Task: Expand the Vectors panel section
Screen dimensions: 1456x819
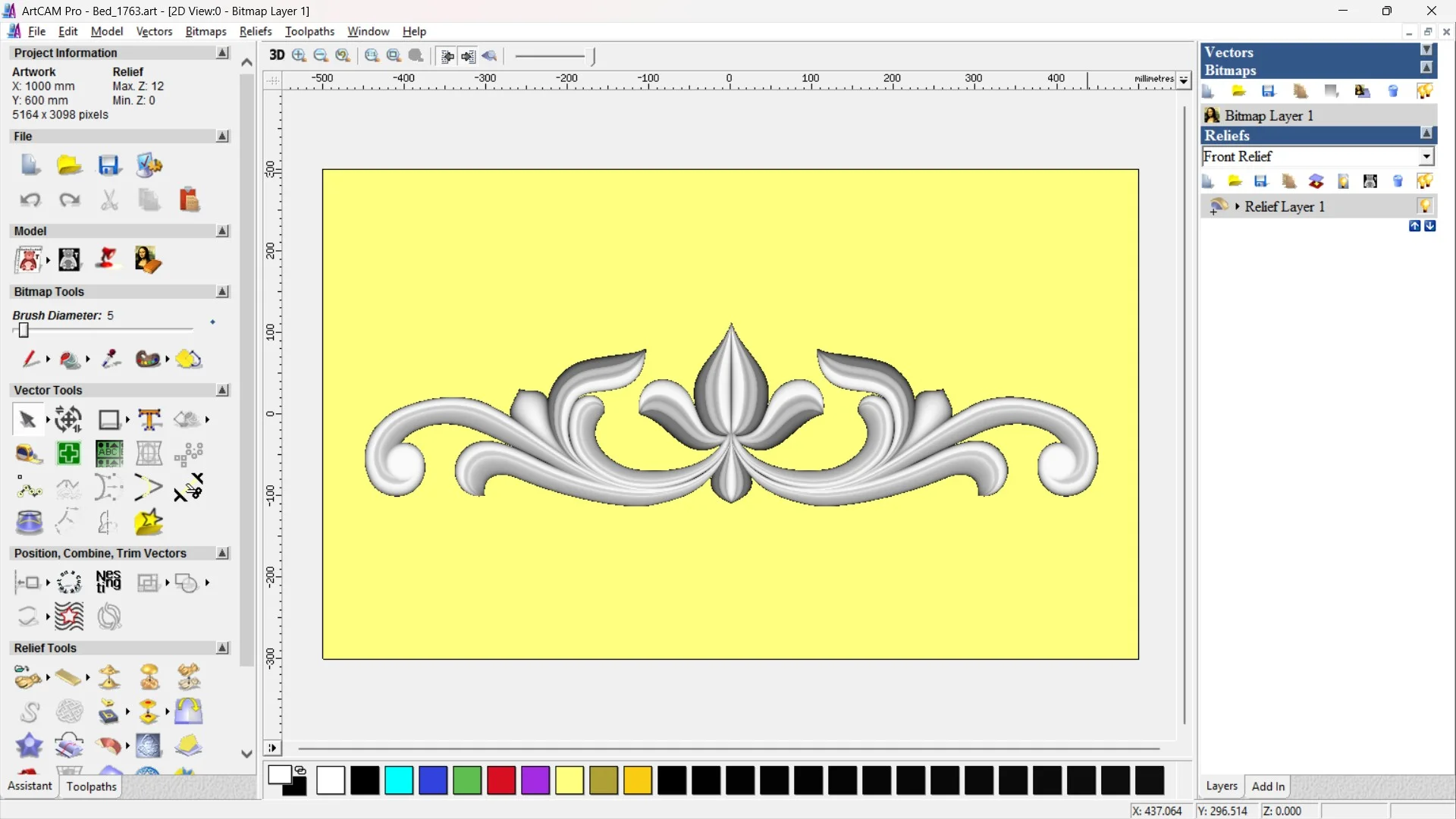Action: (x=1426, y=50)
